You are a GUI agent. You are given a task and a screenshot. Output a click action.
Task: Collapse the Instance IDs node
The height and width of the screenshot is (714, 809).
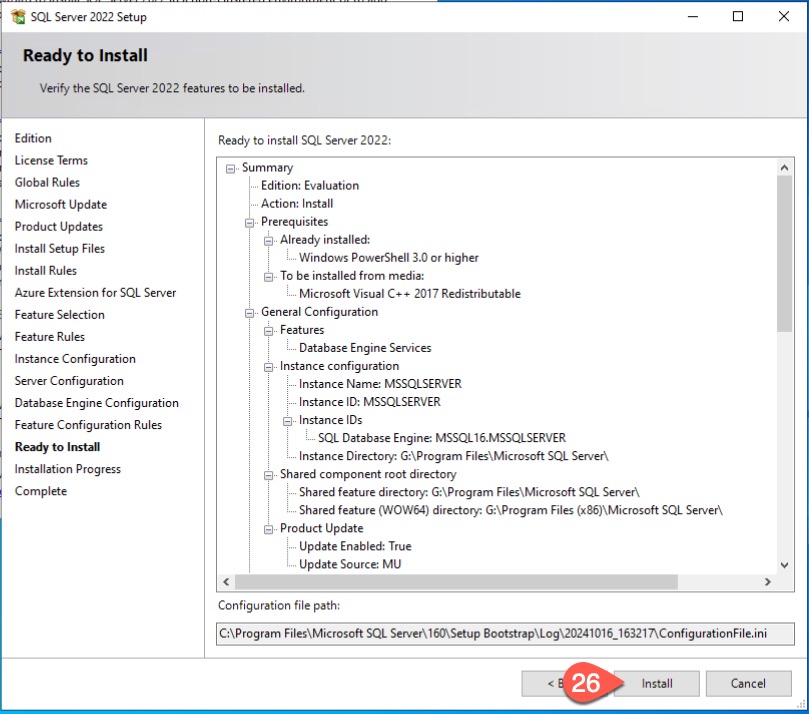(288, 420)
